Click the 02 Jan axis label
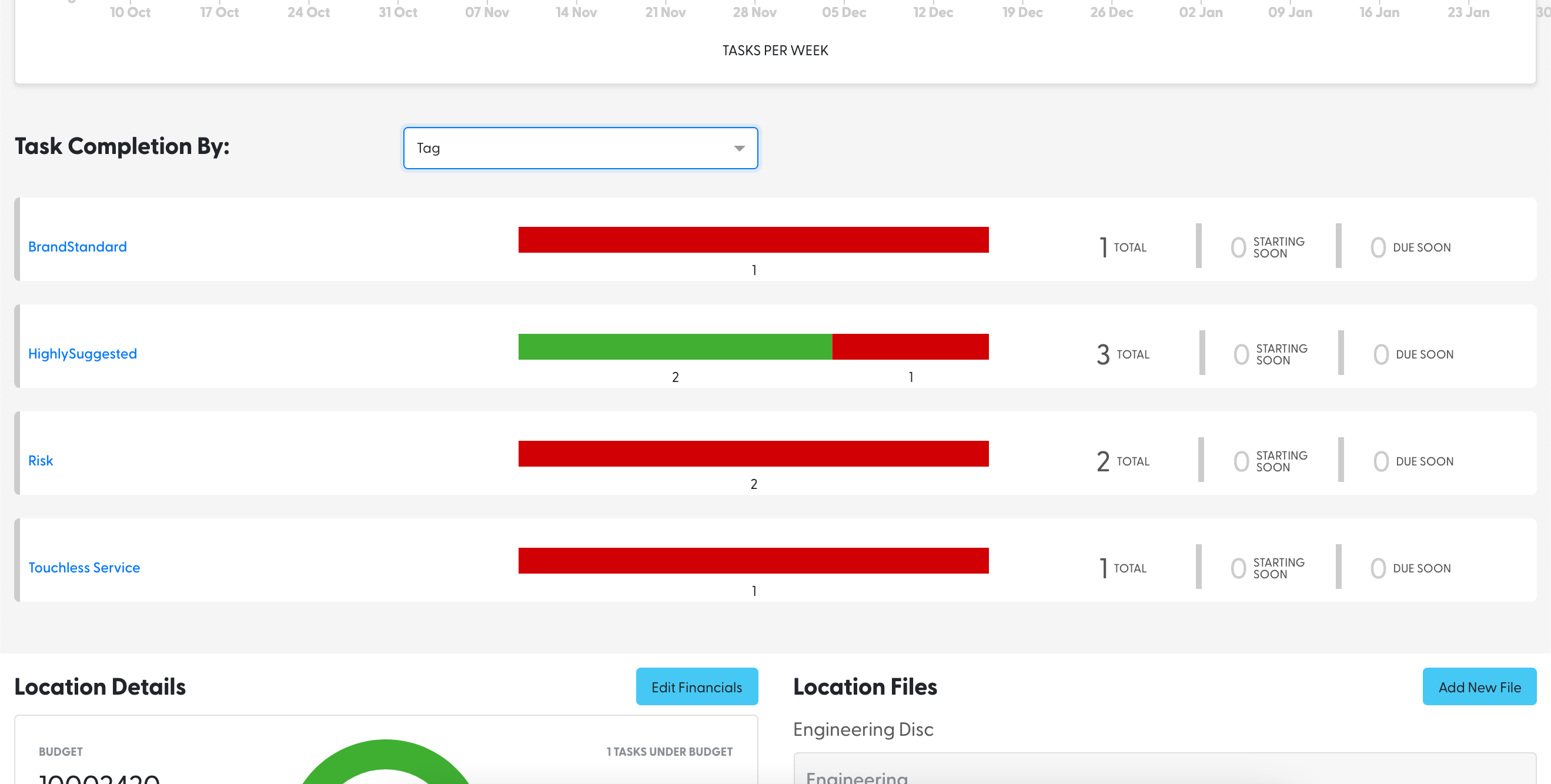Image resolution: width=1551 pixels, height=784 pixels. pyautogui.click(x=1201, y=12)
